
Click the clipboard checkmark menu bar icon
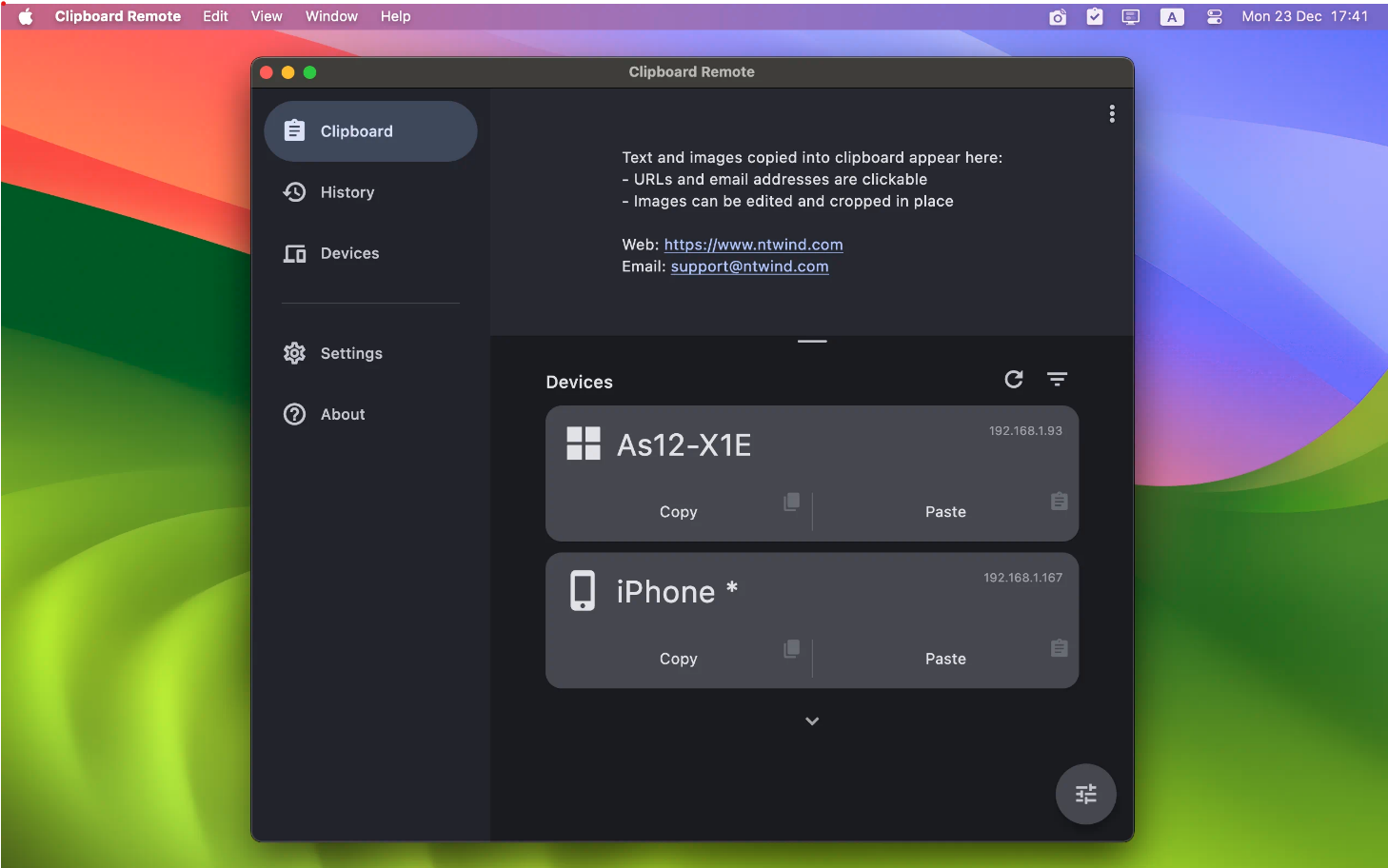(1095, 16)
